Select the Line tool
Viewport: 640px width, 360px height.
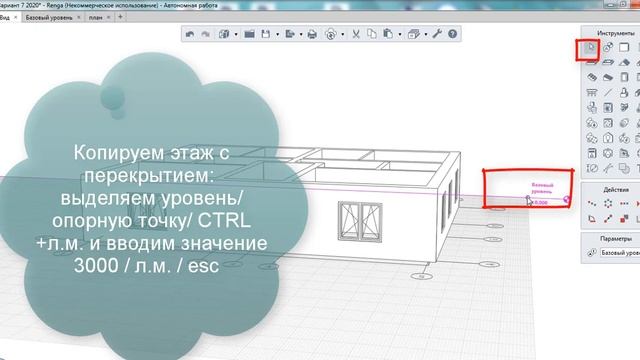tap(608, 93)
